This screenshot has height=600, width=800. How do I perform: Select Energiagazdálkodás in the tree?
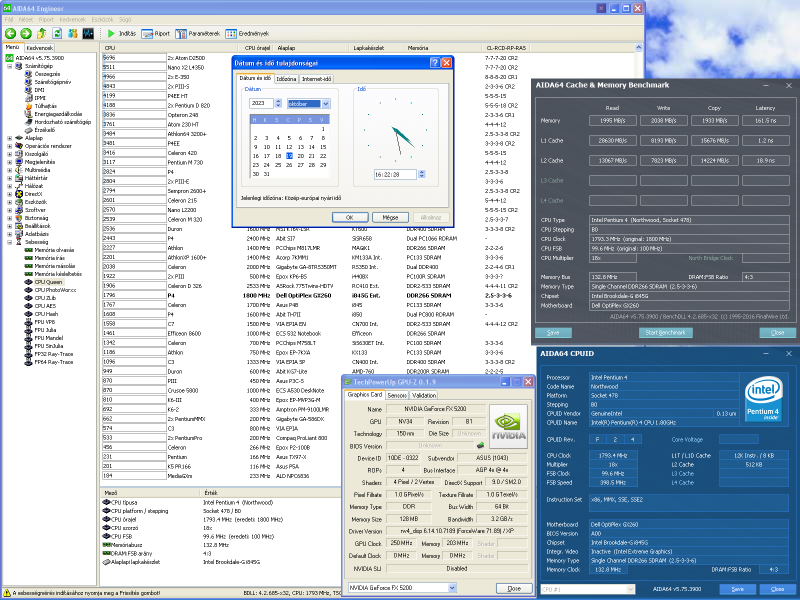pyautogui.click(x=58, y=114)
